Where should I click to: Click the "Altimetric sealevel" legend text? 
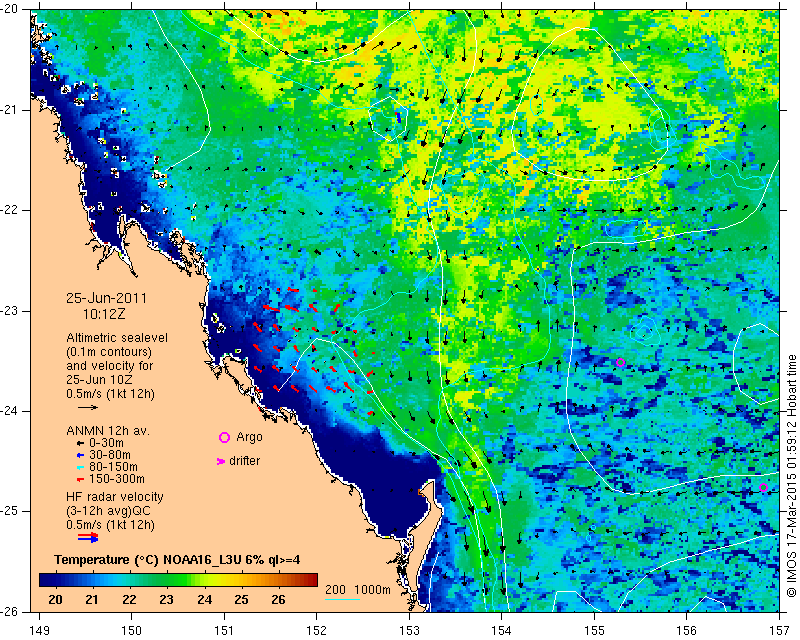(117, 338)
